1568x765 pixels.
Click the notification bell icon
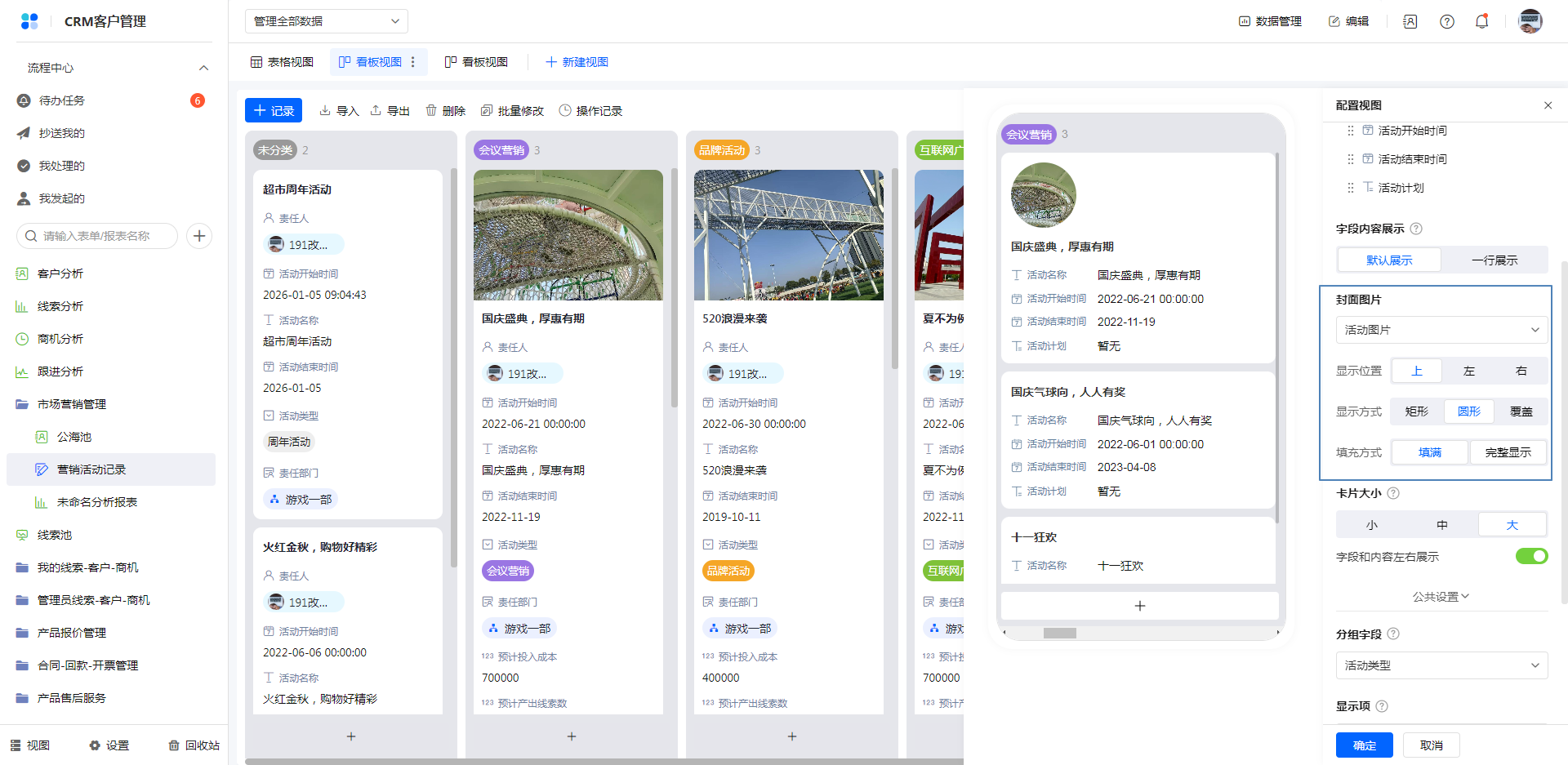[1481, 21]
